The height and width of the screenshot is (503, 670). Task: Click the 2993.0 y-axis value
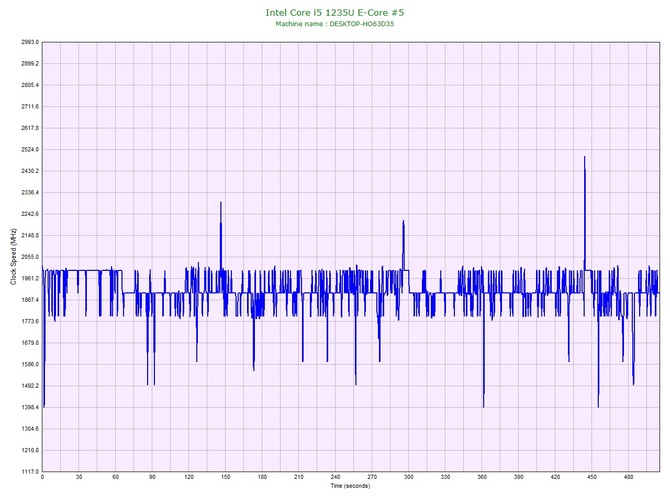[x=30, y=42]
